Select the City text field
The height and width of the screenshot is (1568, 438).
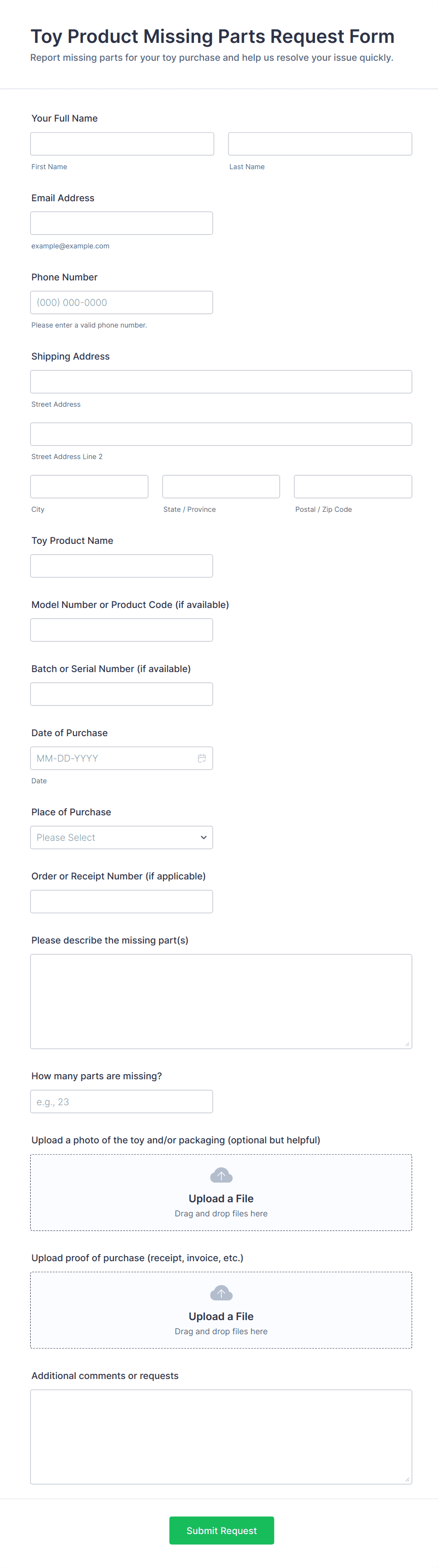[89, 486]
